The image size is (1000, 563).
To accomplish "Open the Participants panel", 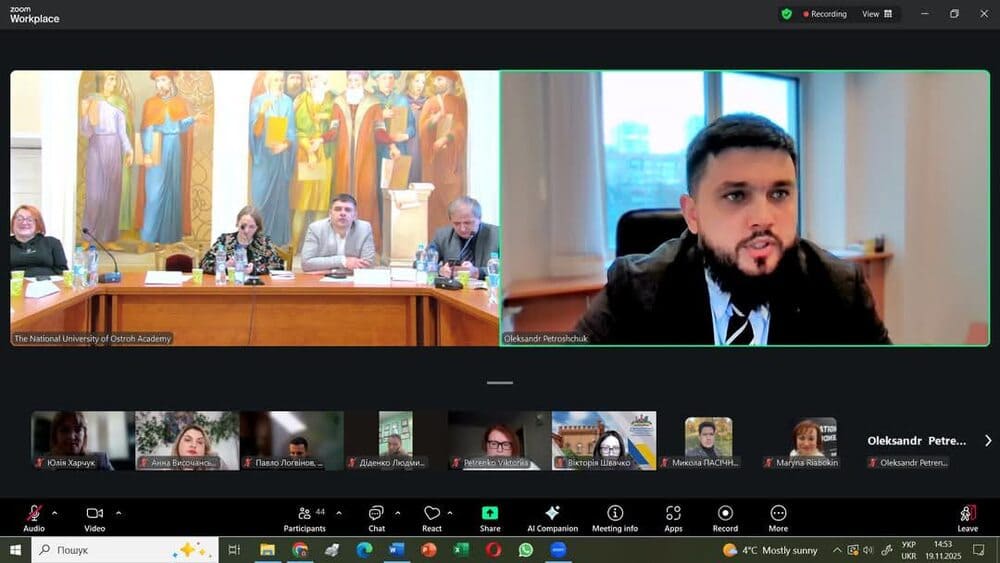I will (305, 518).
